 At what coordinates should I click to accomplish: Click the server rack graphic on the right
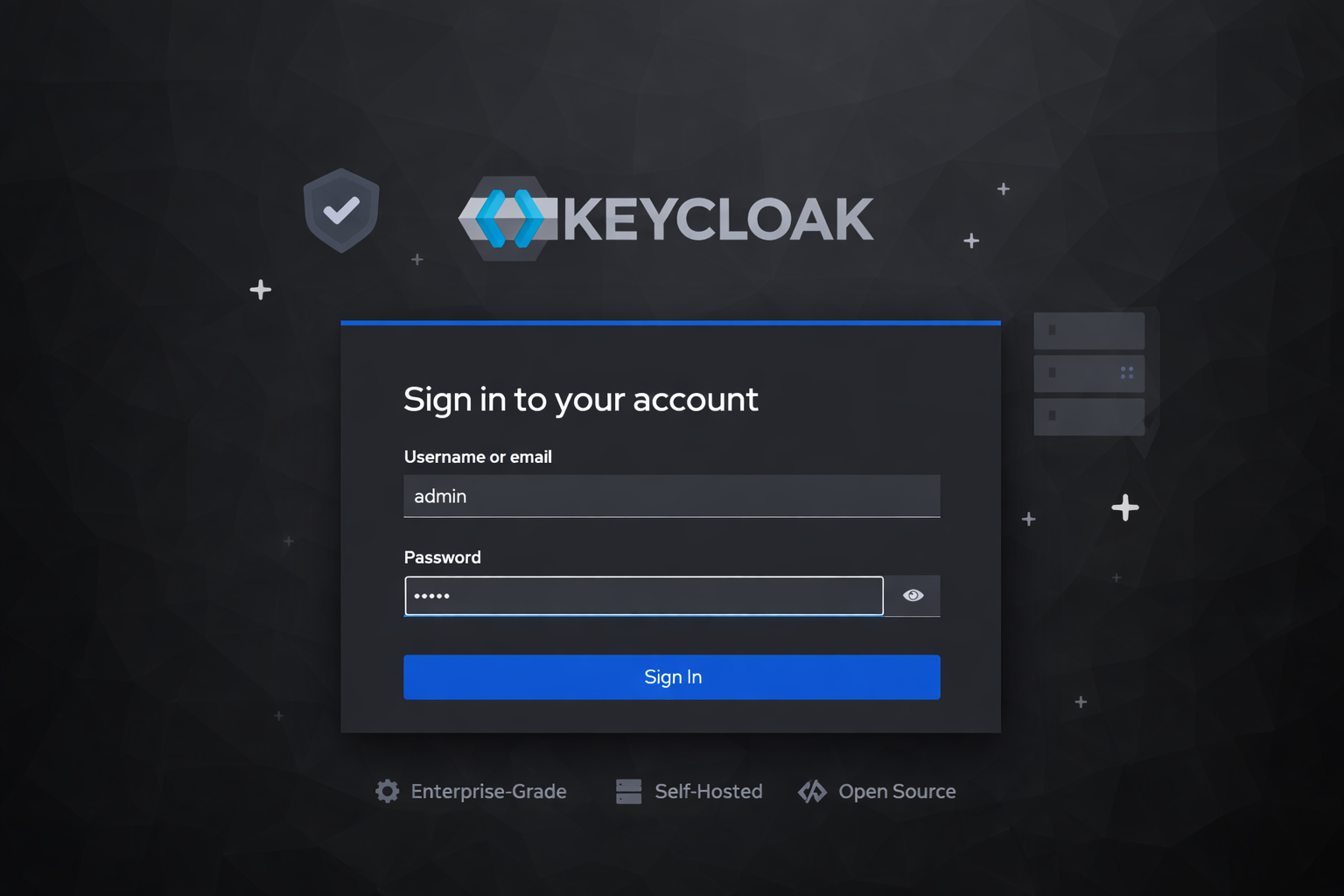point(1088,374)
